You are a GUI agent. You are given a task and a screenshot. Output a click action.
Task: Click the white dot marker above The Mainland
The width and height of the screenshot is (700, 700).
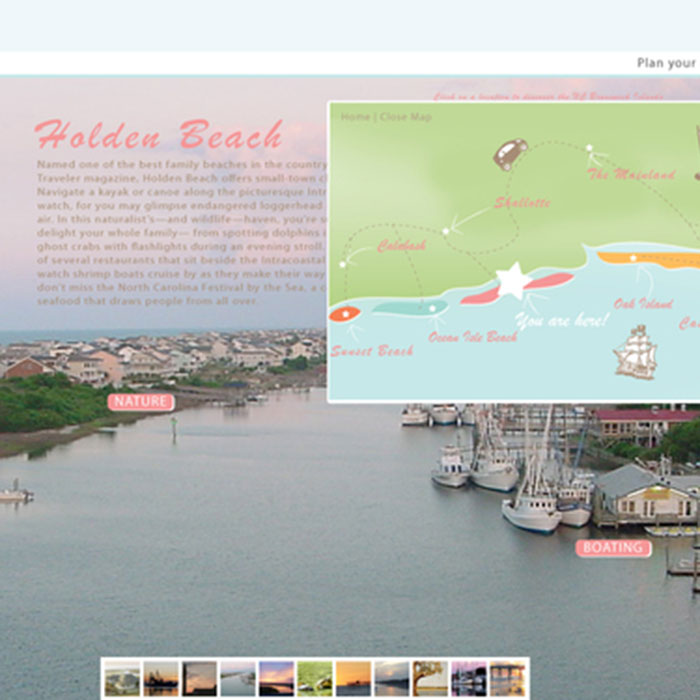tap(589, 147)
